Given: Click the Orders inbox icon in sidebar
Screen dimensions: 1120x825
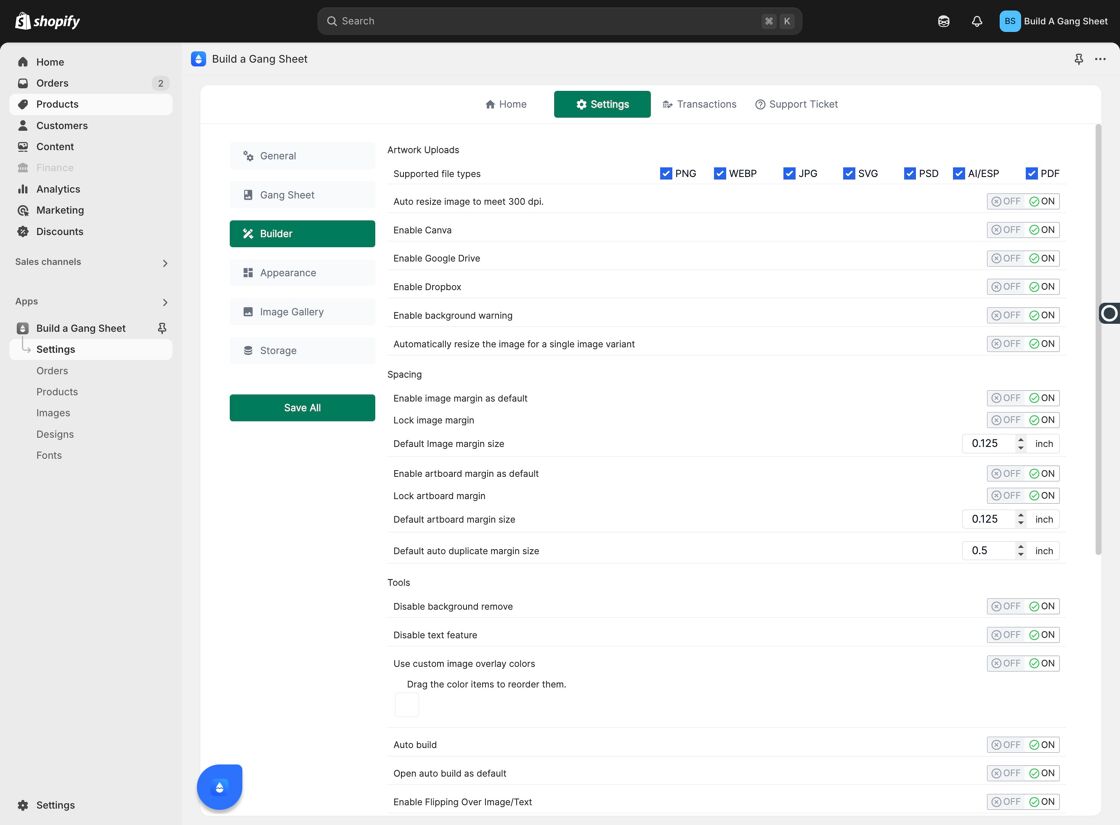Looking at the screenshot, I should point(23,83).
